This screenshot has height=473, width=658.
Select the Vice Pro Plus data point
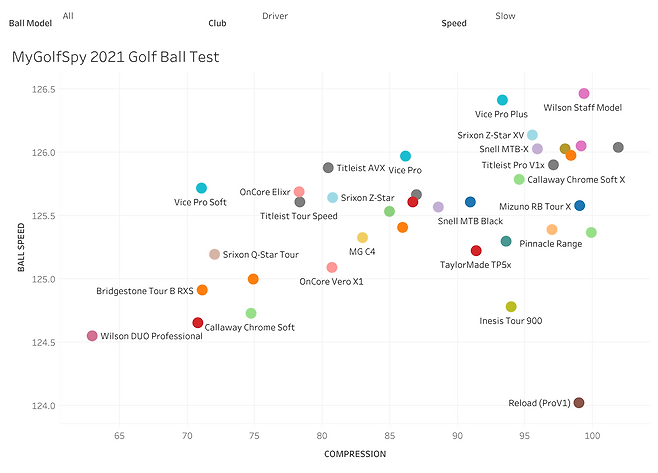[502, 100]
